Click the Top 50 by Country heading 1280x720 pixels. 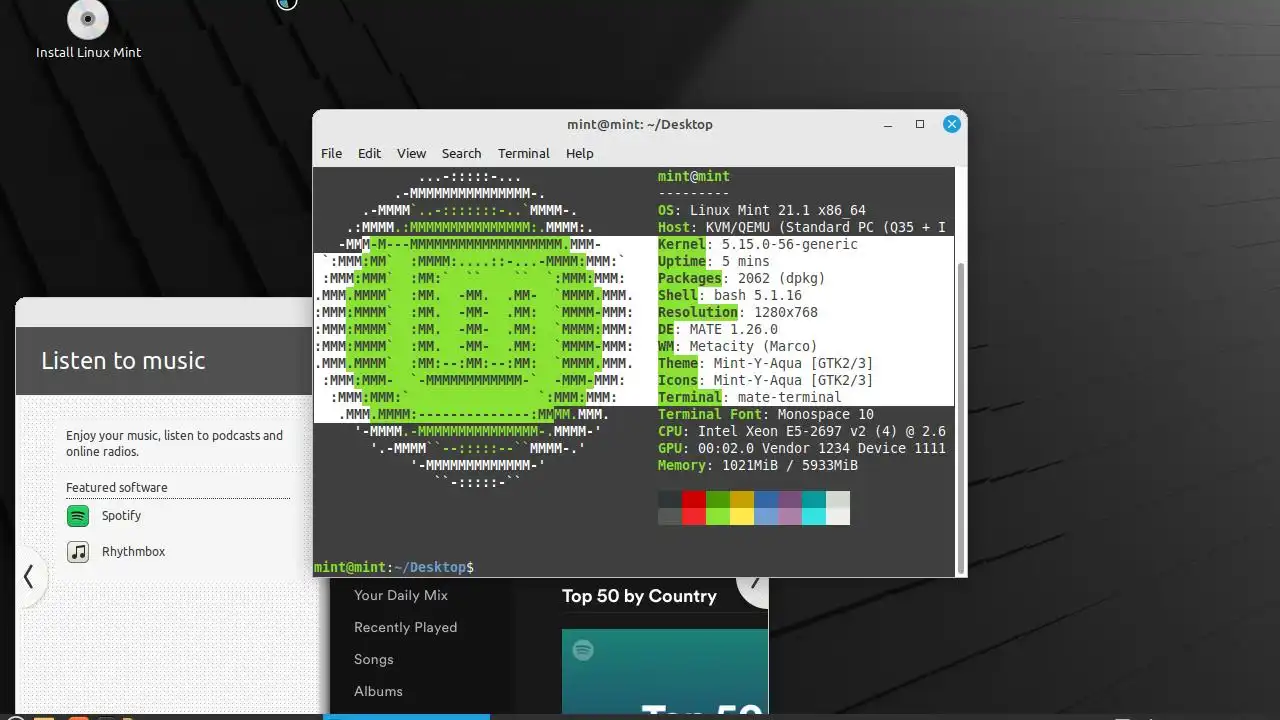tap(639, 596)
